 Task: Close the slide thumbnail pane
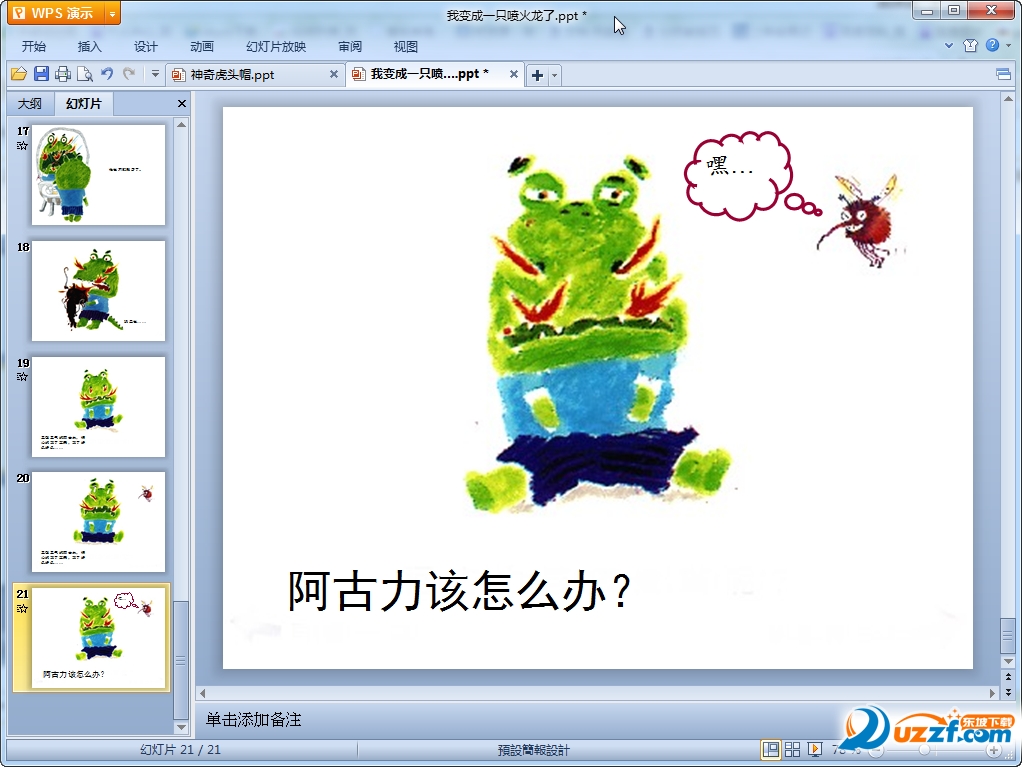(x=182, y=104)
